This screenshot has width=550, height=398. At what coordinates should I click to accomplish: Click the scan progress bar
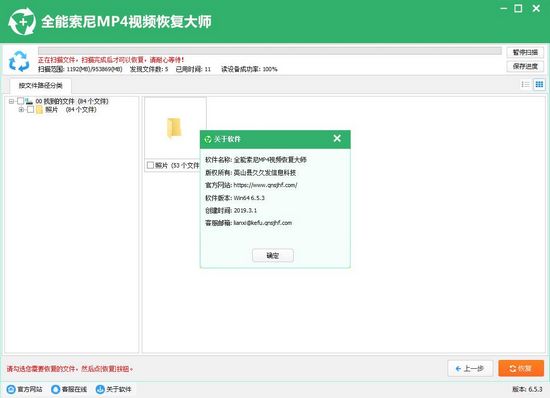(x=270, y=51)
